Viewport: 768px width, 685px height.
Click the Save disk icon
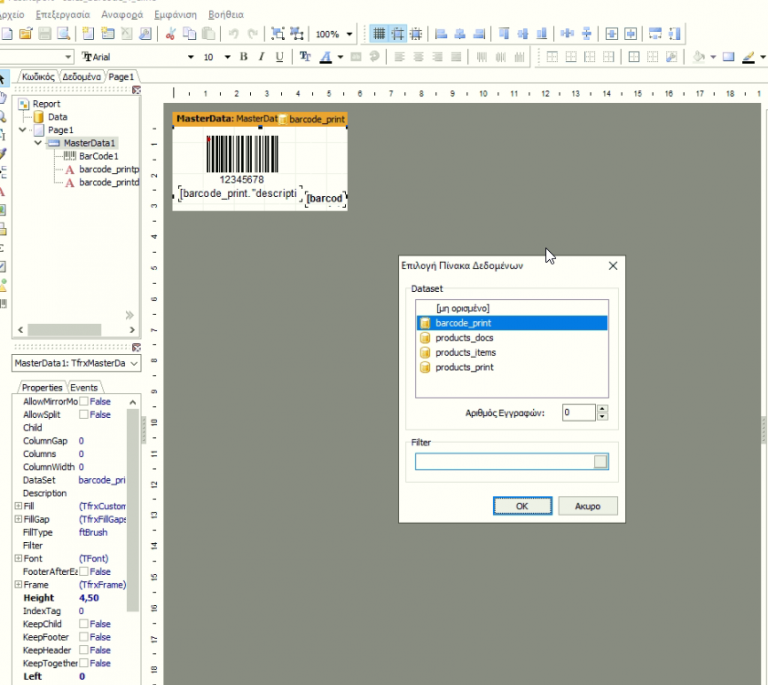pos(45,34)
